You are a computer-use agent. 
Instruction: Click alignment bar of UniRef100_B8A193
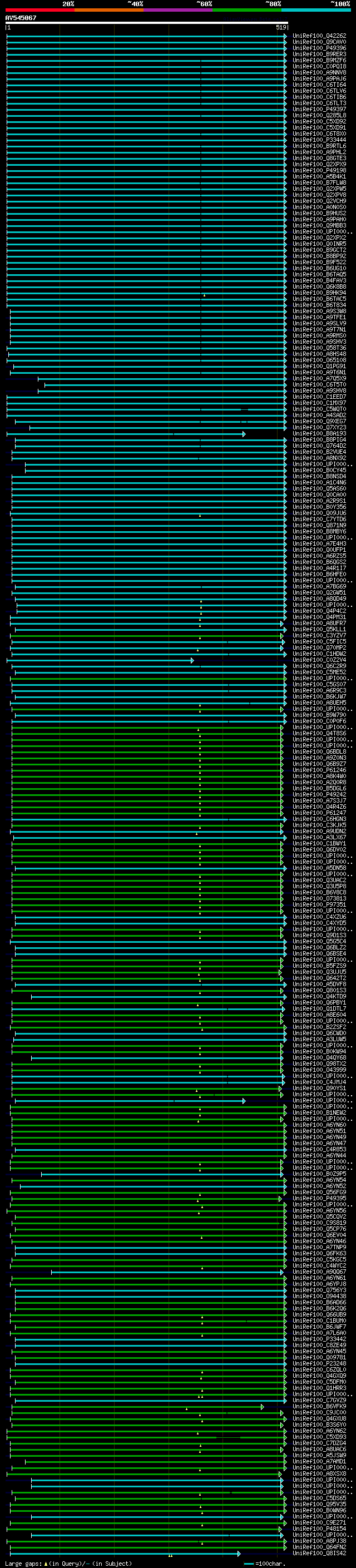[126, 434]
